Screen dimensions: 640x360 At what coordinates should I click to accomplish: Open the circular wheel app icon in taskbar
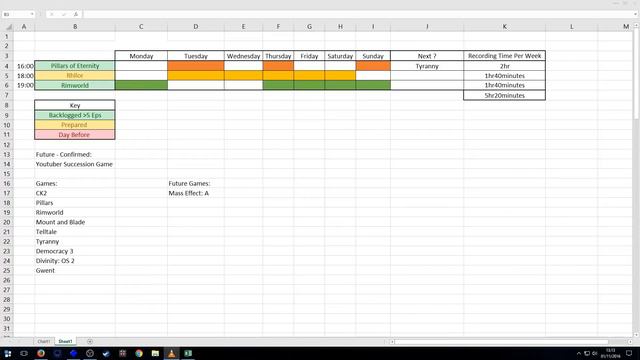pyautogui.click(x=90, y=353)
